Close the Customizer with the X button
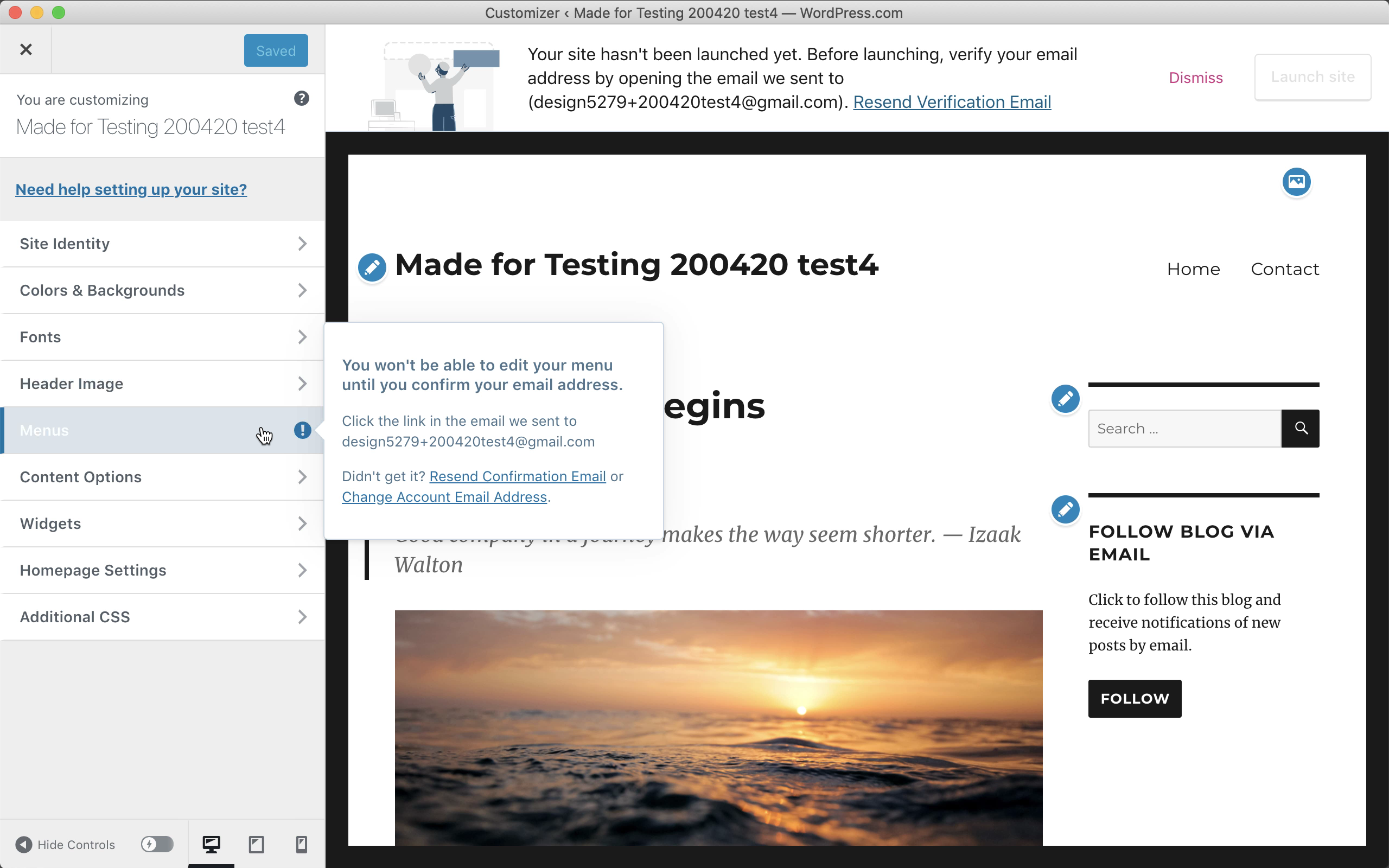Screen dimensions: 1389x868 point(26,50)
